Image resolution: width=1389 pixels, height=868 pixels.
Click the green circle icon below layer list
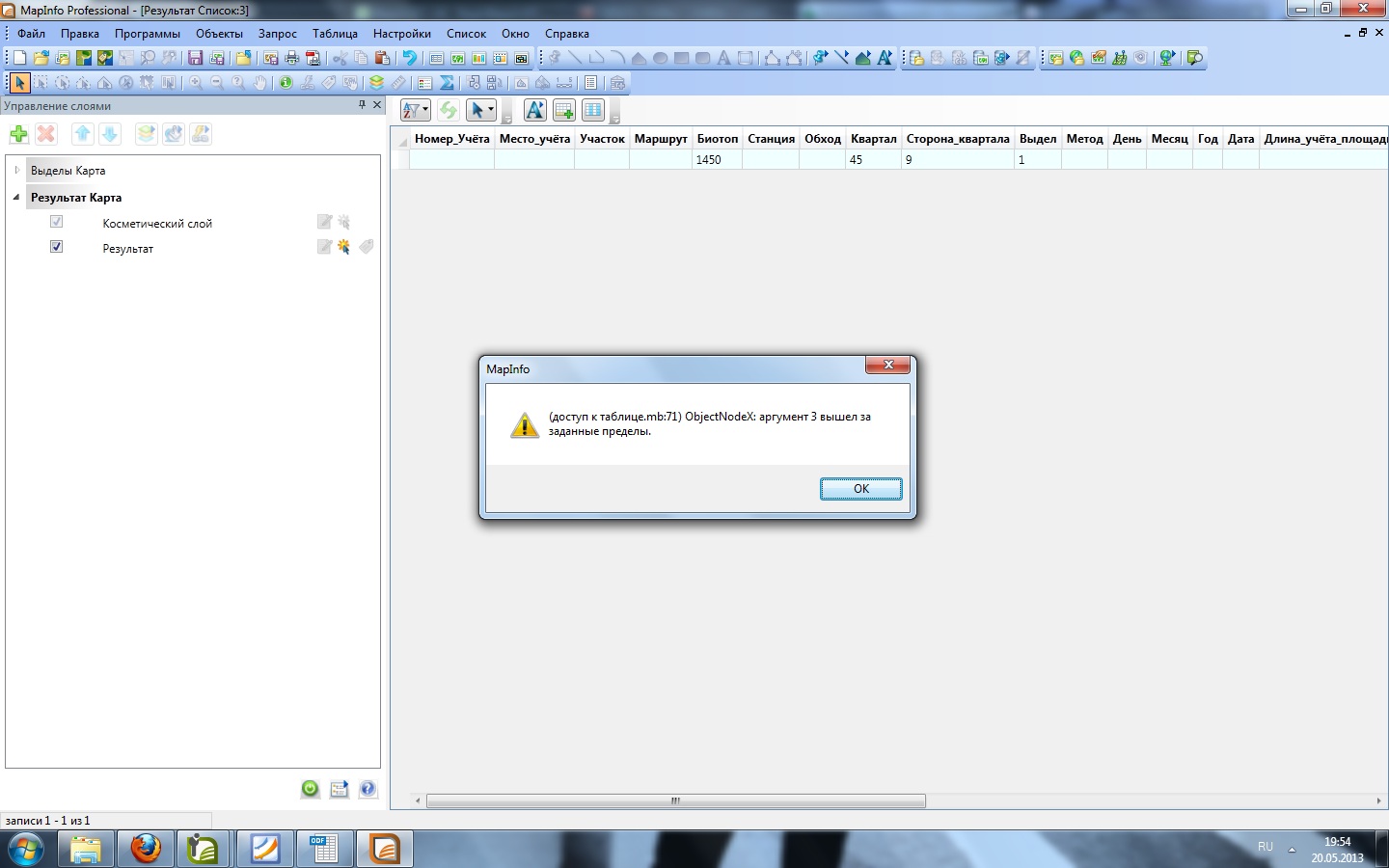310,789
